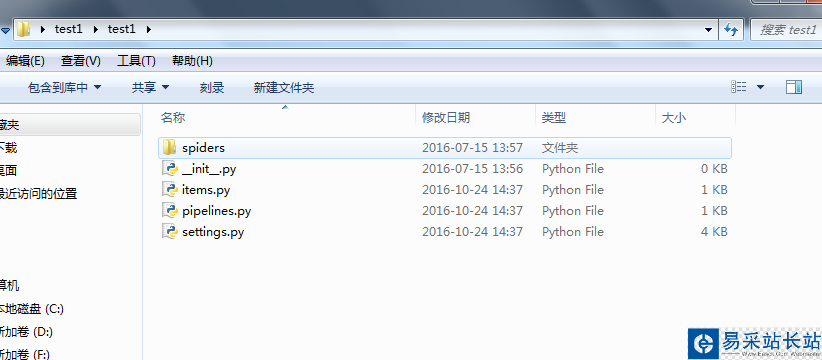
Task: Open the 工具(T) menu
Action: pyautogui.click(x=136, y=61)
